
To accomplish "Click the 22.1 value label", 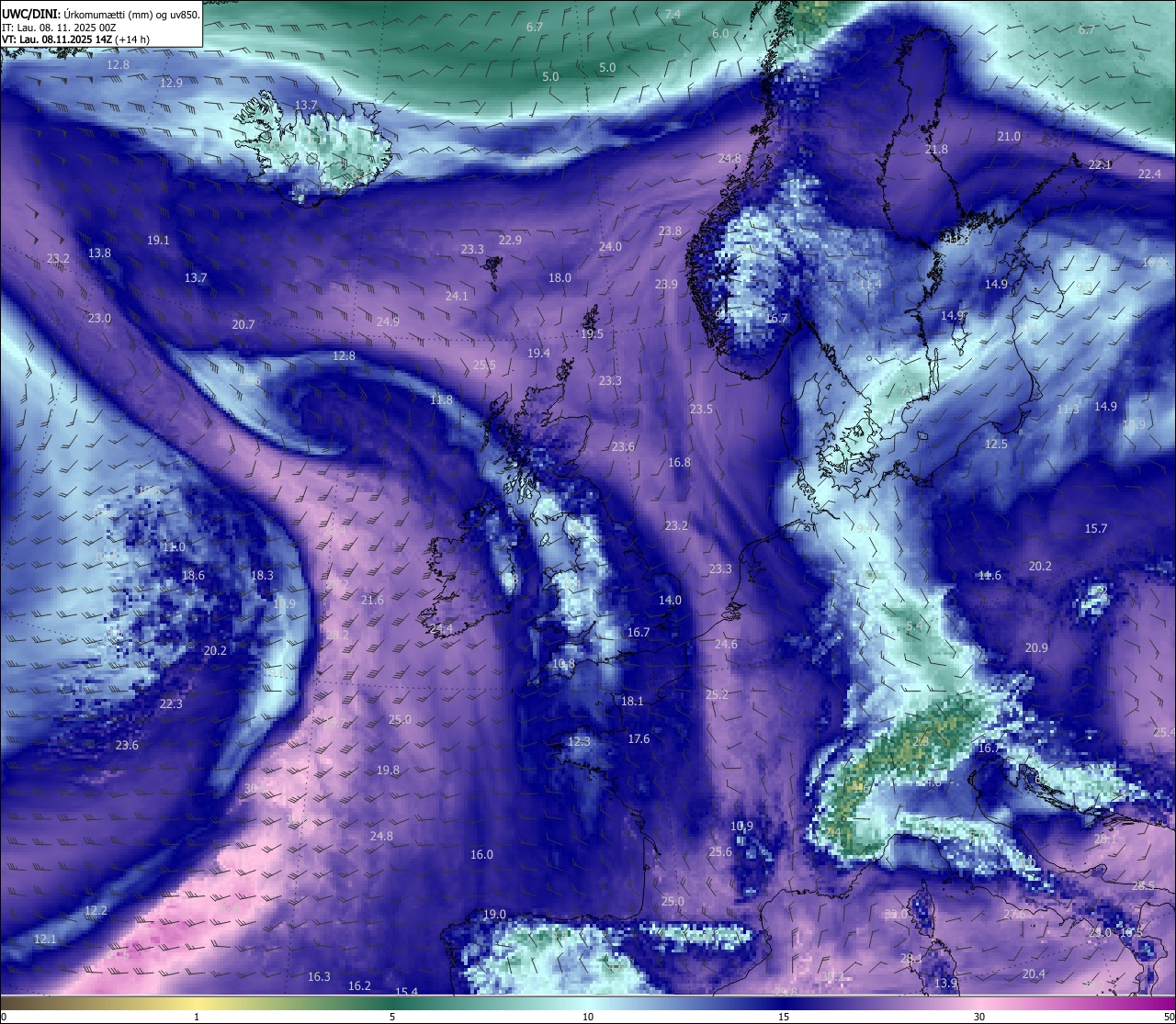I will pyautogui.click(x=1100, y=165).
